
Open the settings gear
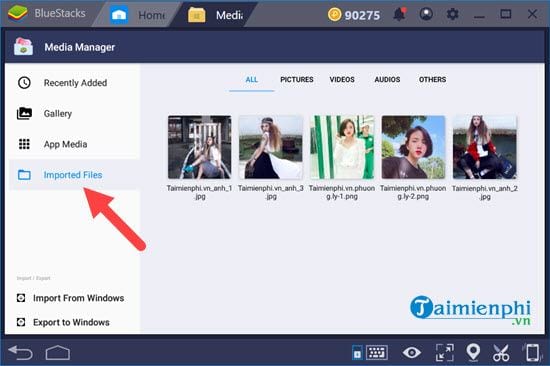coord(452,14)
